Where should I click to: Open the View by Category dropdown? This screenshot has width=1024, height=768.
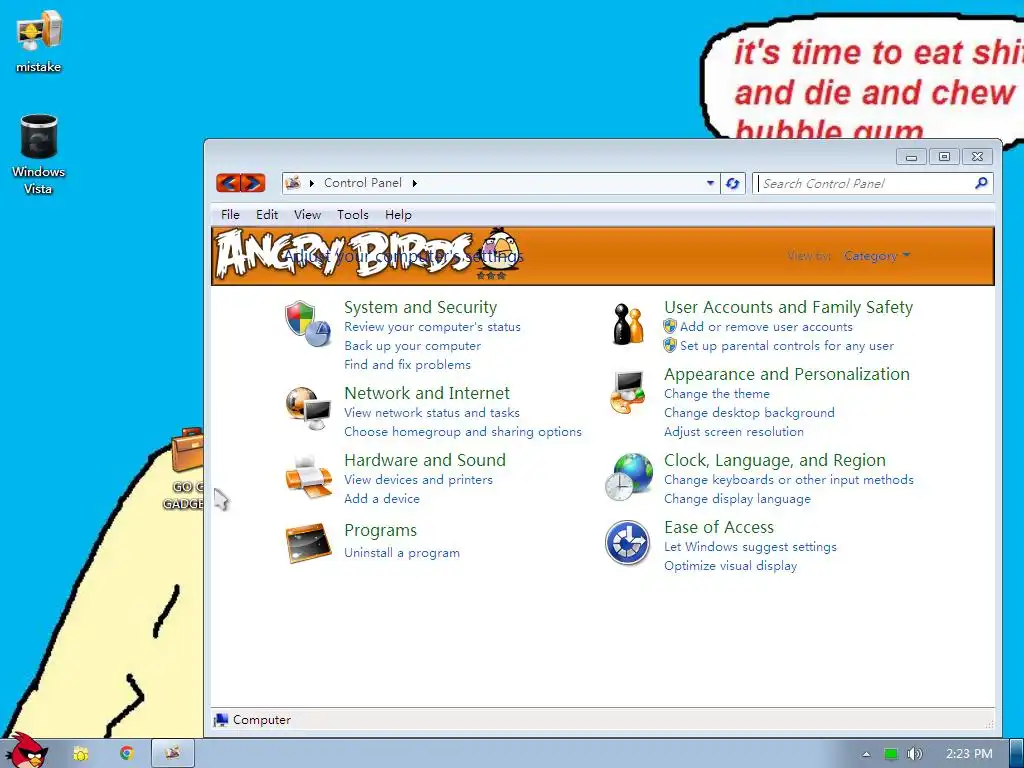click(876, 256)
